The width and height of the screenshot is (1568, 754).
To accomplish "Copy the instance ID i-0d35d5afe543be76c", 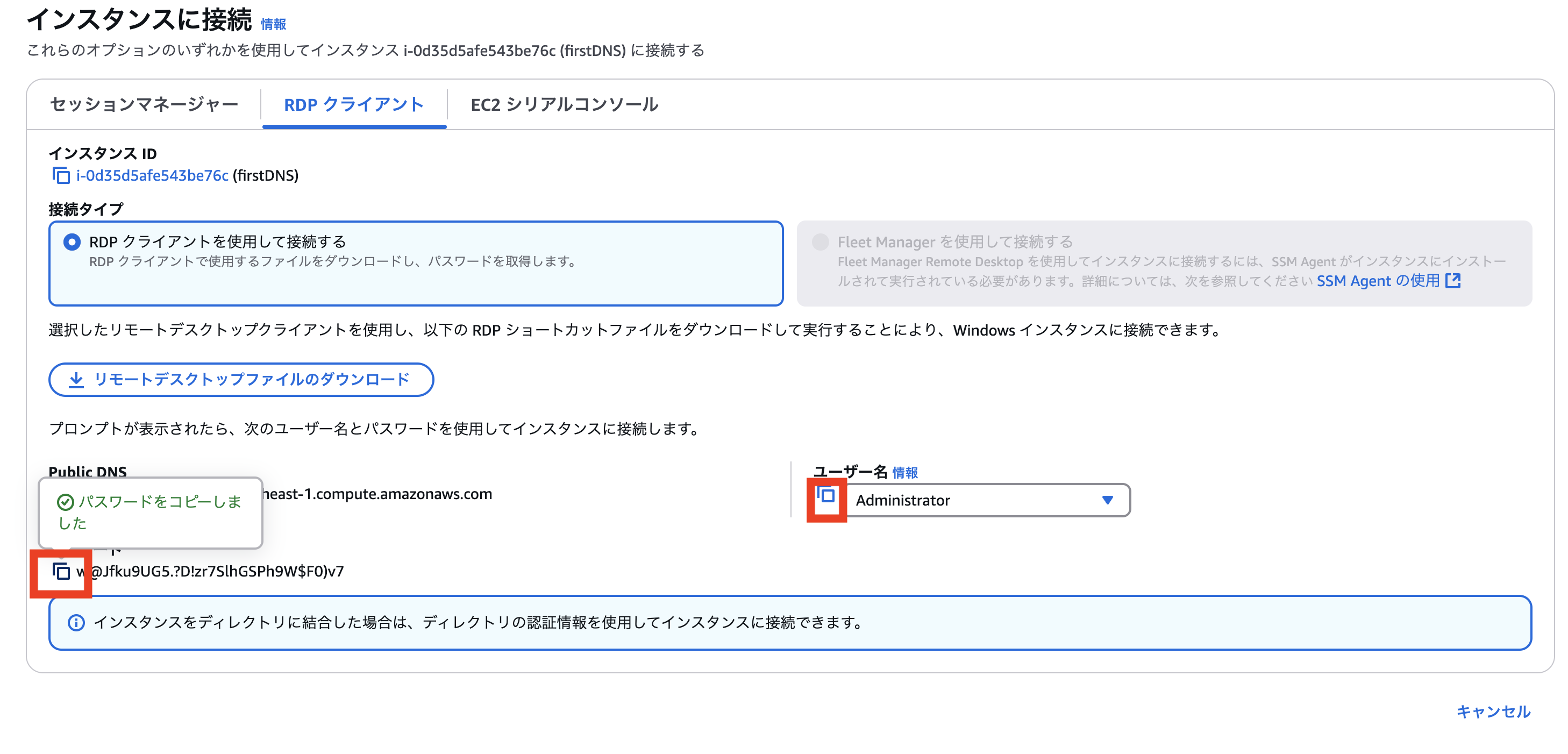I will pos(60,176).
